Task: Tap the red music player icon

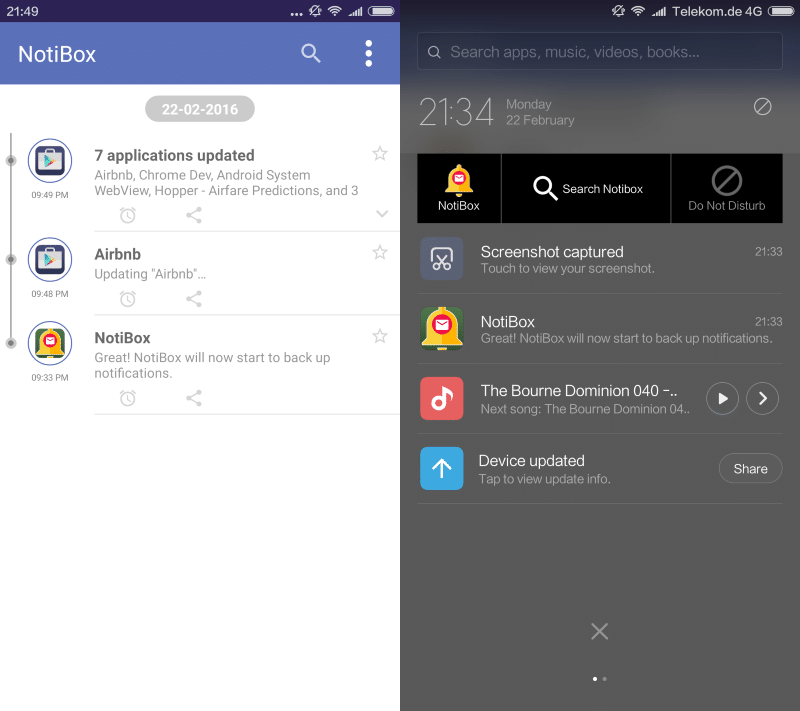Action: pos(442,398)
